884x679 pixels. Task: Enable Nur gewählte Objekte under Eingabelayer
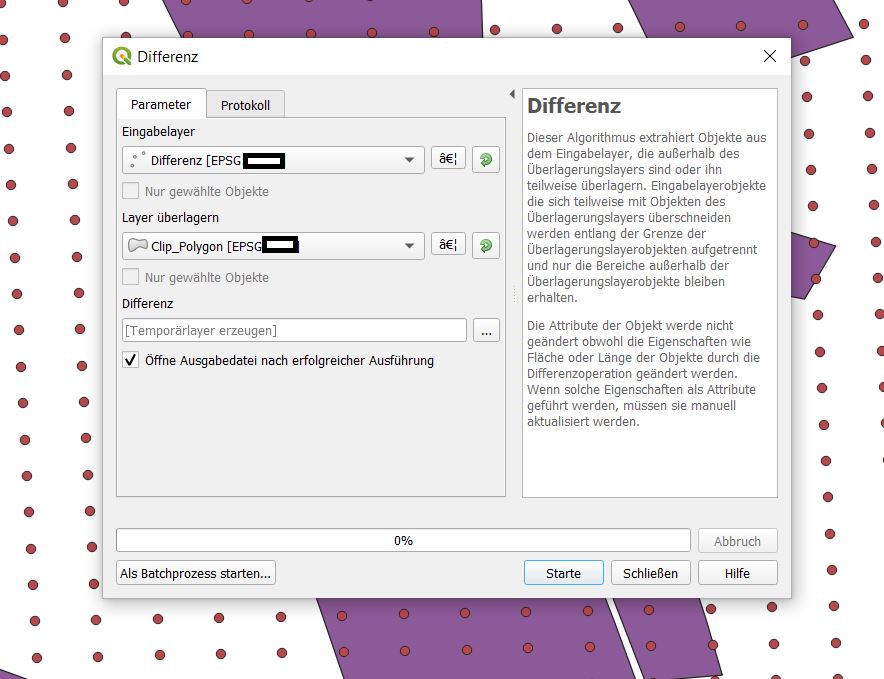[x=131, y=191]
